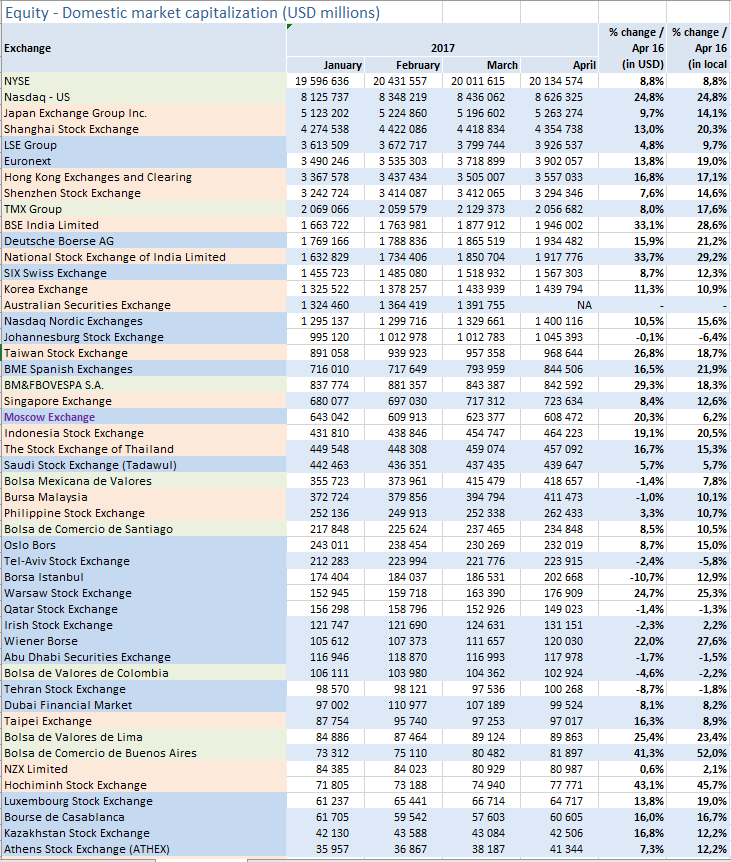
Task: Select 'Bolsa de Comercio de Santiago' cell
Action: 144,528
